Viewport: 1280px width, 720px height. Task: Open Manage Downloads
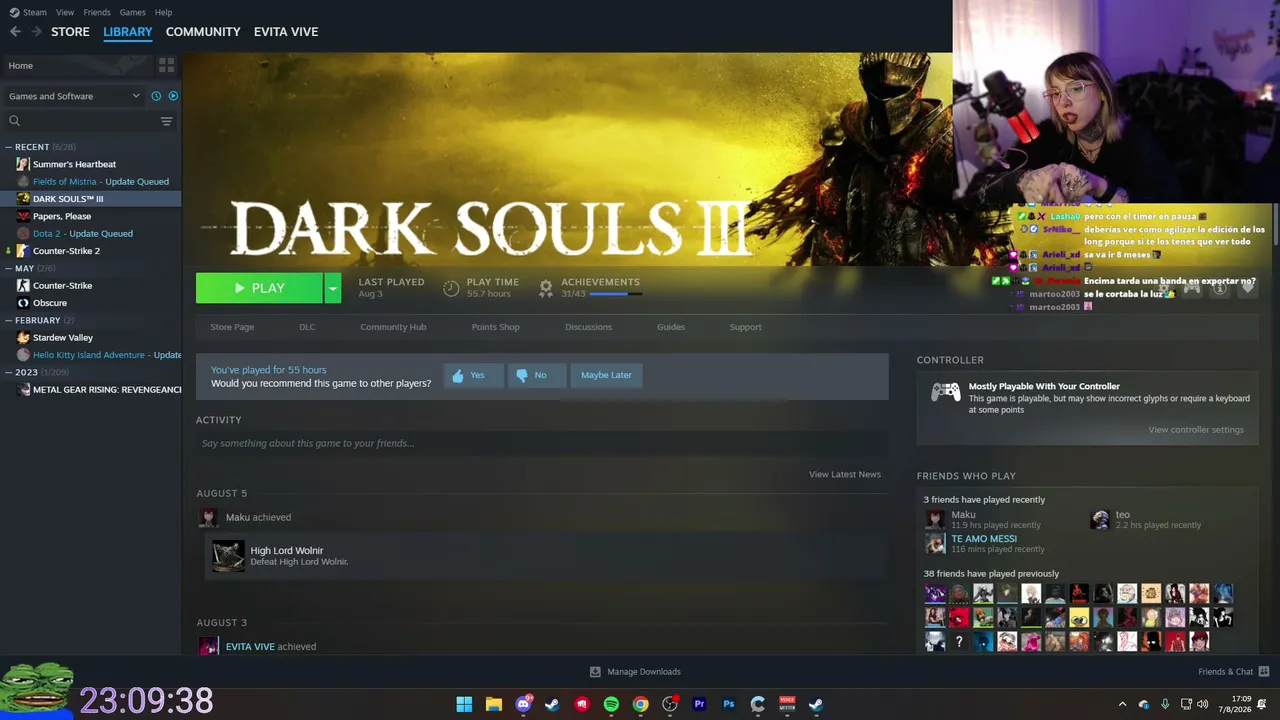click(x=634, y=672)
